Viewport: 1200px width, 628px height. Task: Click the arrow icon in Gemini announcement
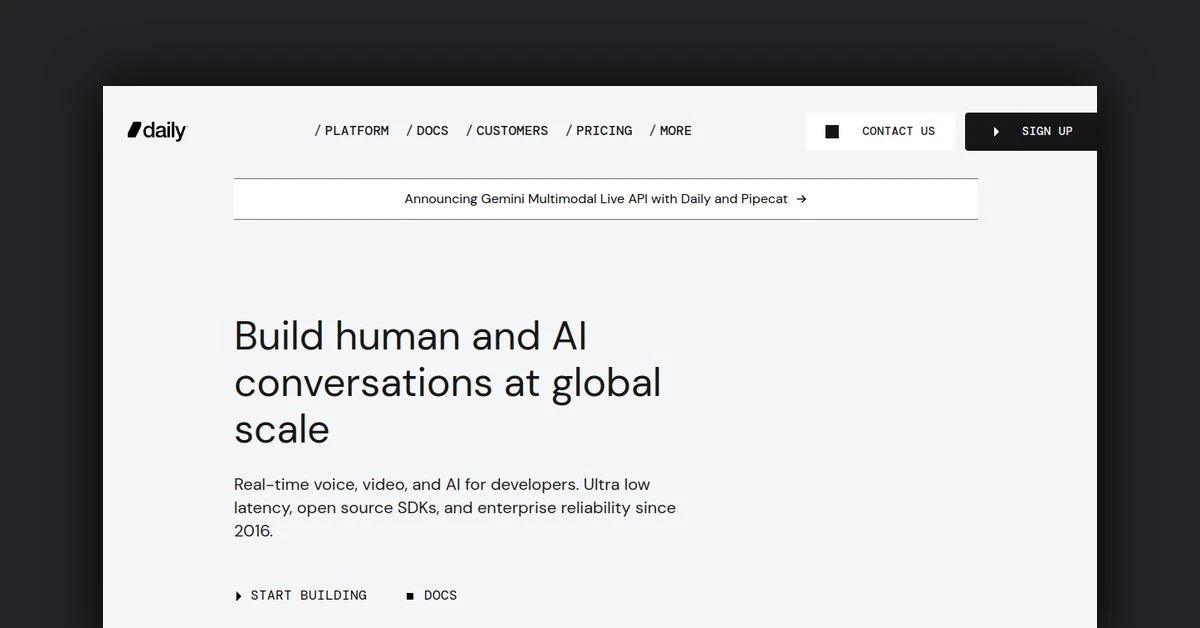point(801,199)
